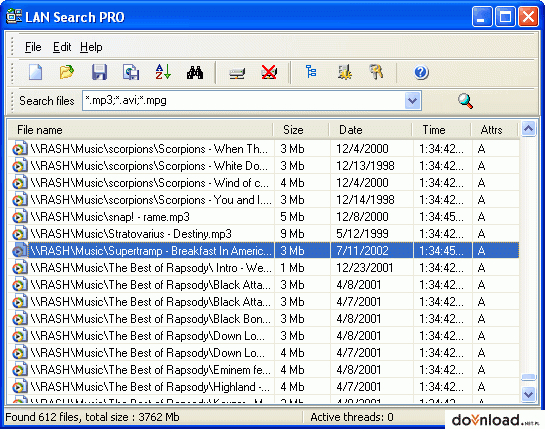Viewport: 545px width, 429px height.
Task: Click date cell 5/12/1999
Action: pos(361,234)
